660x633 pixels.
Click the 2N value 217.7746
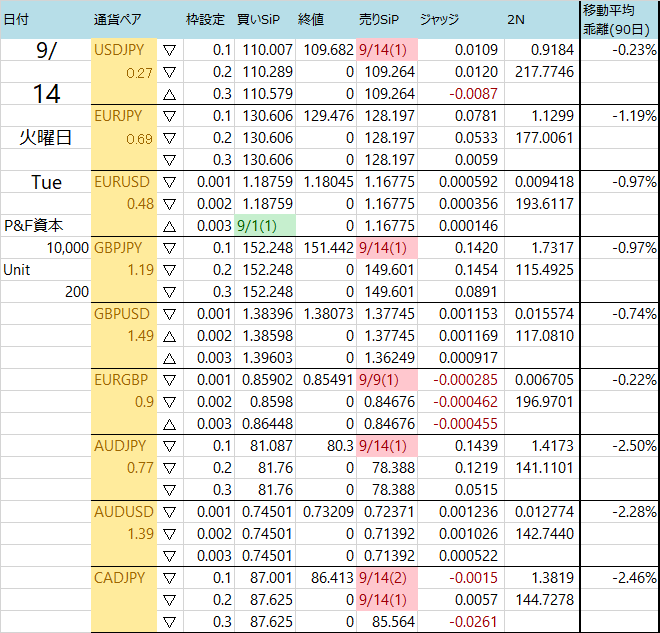tap(544, 72)
